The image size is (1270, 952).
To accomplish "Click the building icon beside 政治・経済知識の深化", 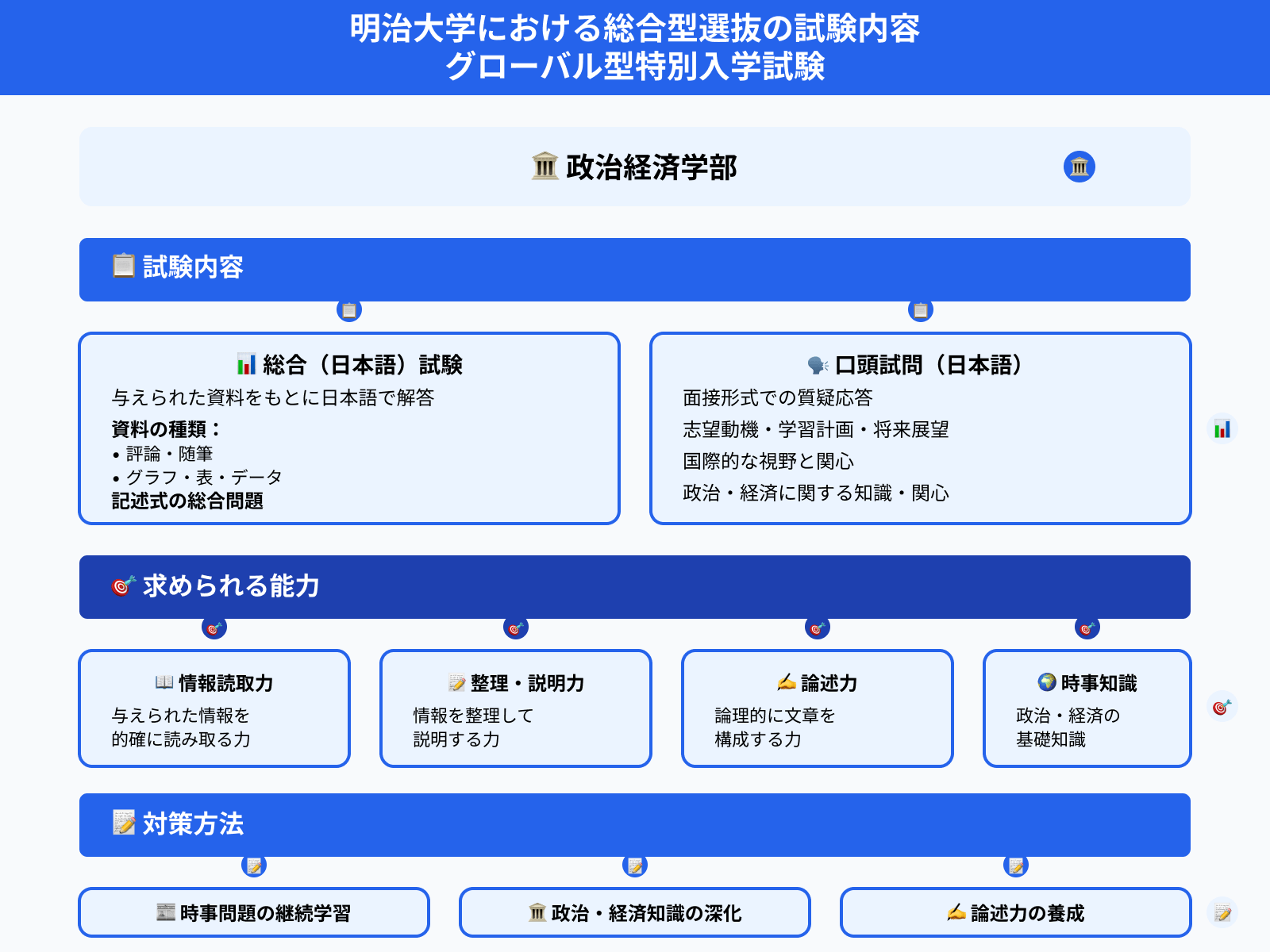I will click(x=537, y=912).
